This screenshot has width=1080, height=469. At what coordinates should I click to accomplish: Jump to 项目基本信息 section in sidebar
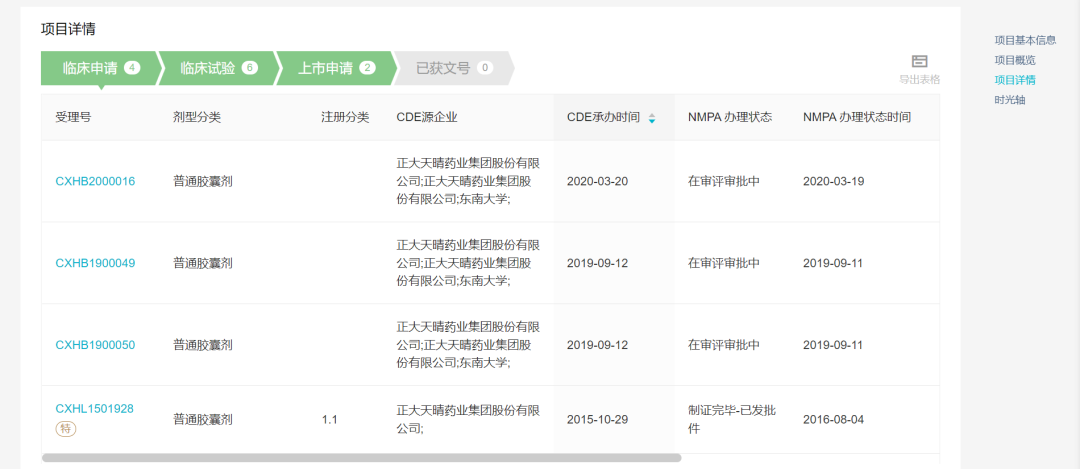[1025, 40]
